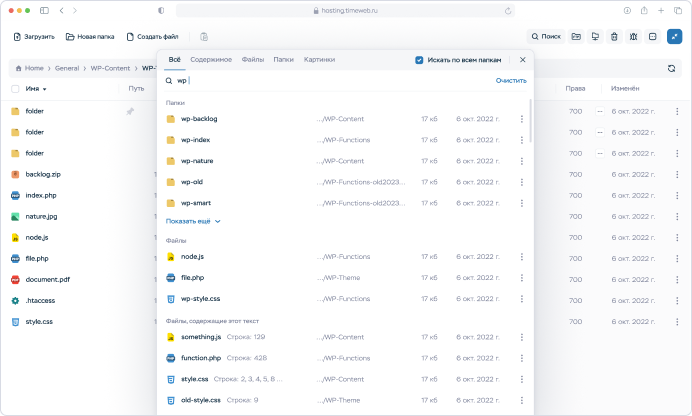Switch to the 'Картинки' search tab
The height and width of the screenshot is (416, 692).
pos(319,60)
